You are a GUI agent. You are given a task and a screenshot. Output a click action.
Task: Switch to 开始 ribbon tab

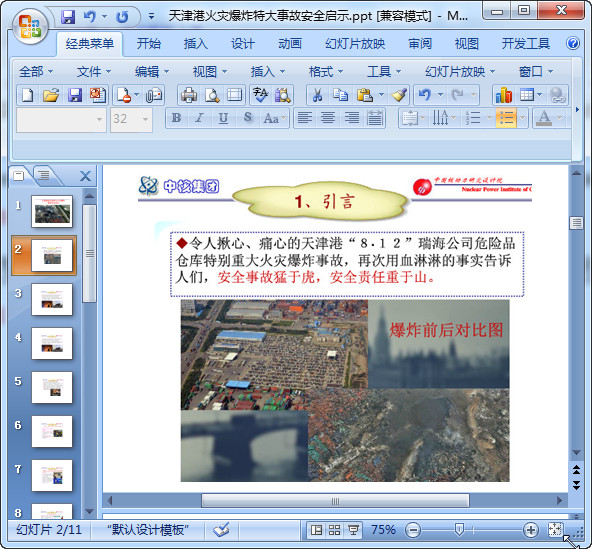(148, 44)
